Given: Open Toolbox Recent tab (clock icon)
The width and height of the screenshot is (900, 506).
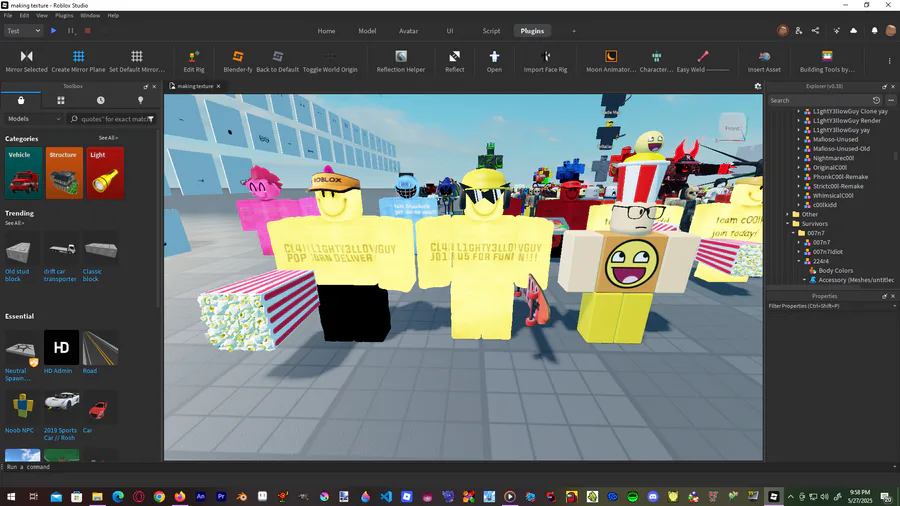Looking at the screenshot, I should pos(100,100).
